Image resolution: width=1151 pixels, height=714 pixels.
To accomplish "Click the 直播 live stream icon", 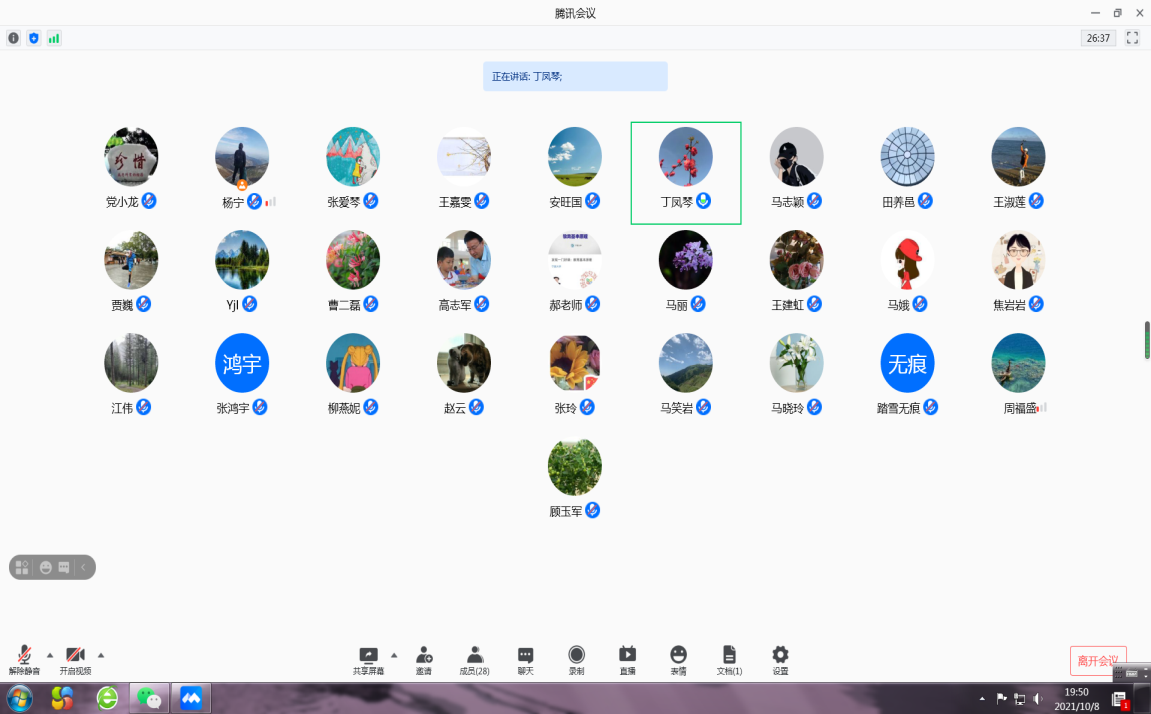I will [627, 656].
